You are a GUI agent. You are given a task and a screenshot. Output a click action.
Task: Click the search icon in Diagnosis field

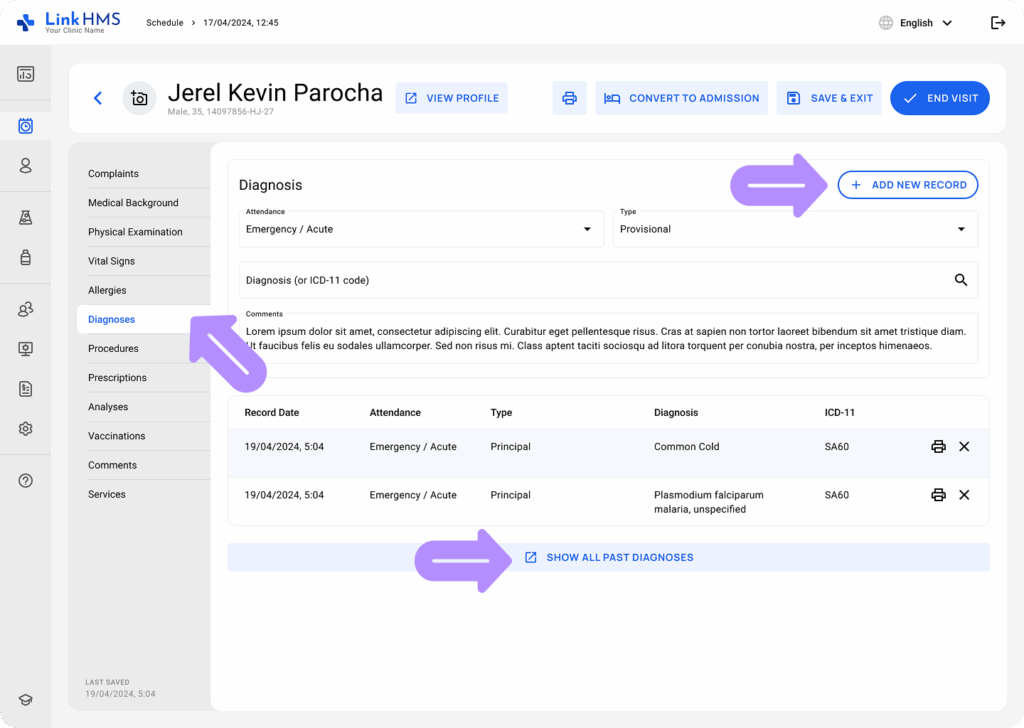(961, 280)
